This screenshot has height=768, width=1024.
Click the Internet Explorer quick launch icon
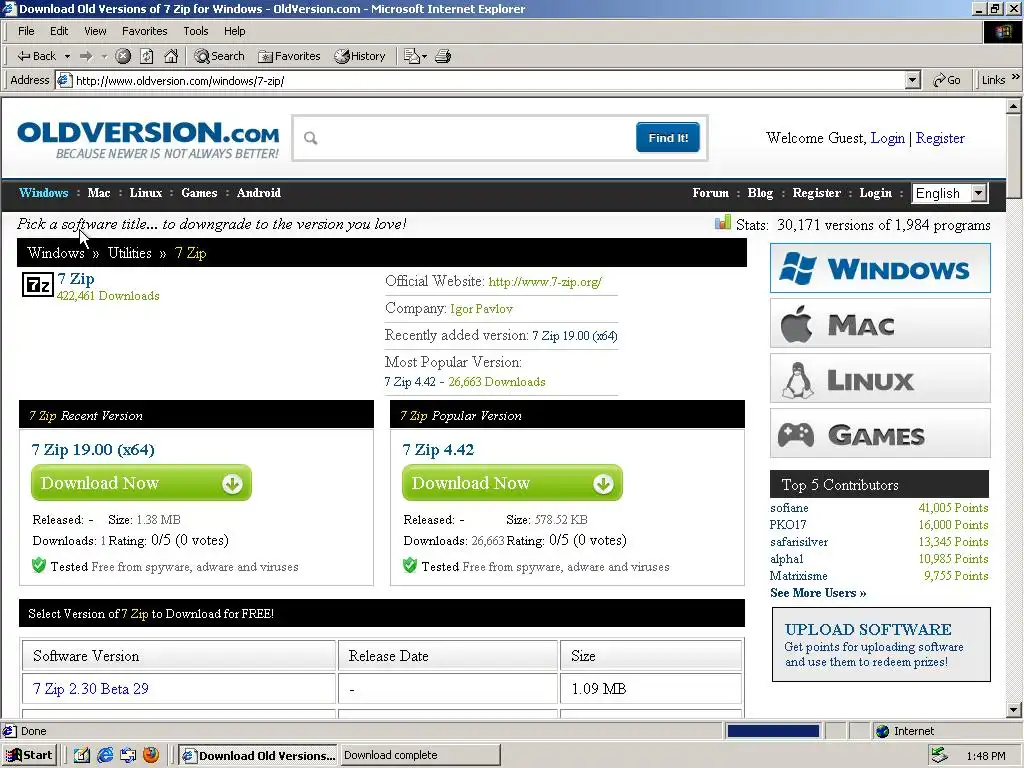tap(104, 755)
